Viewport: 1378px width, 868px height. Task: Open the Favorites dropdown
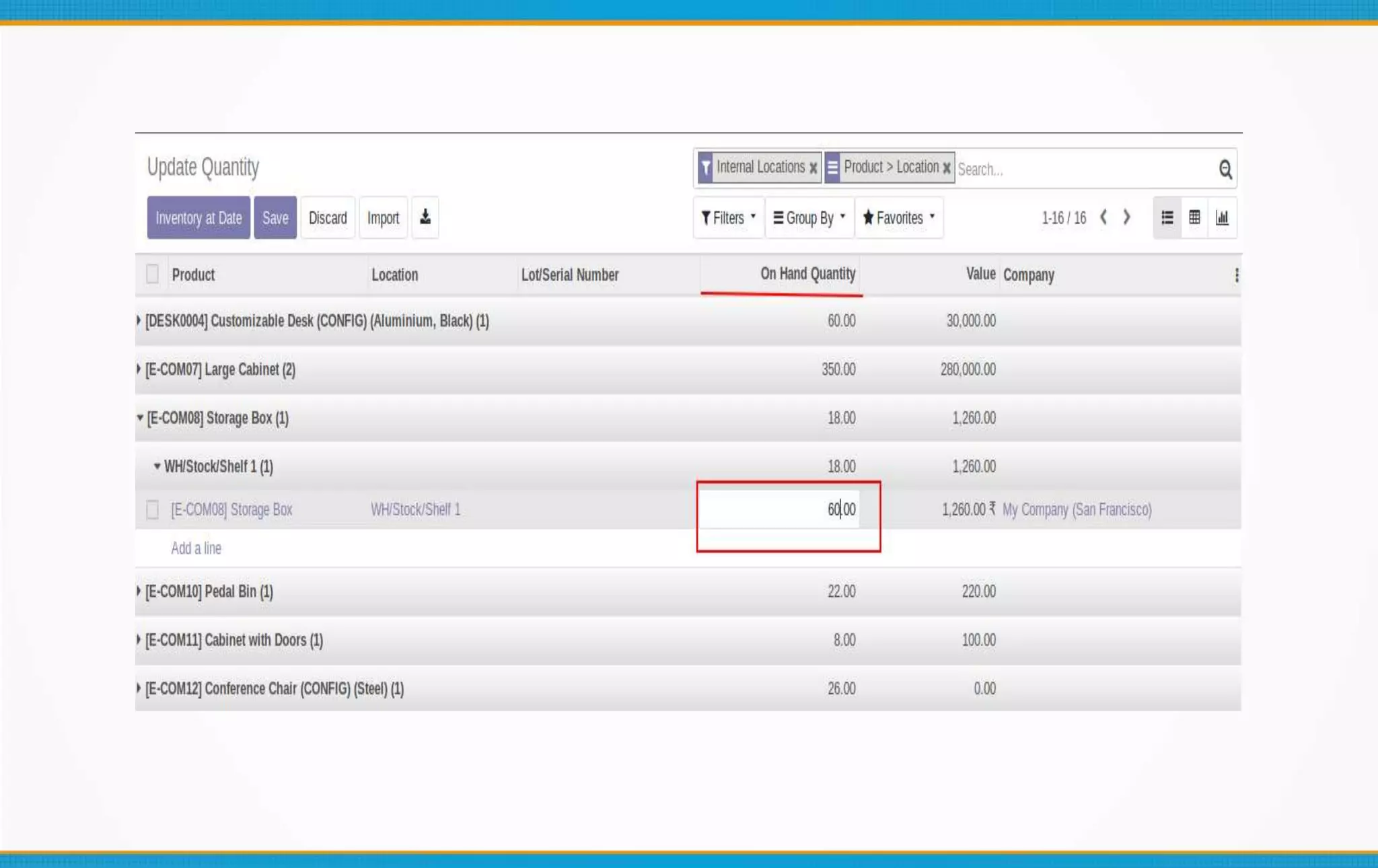click(x=898, y=217)
